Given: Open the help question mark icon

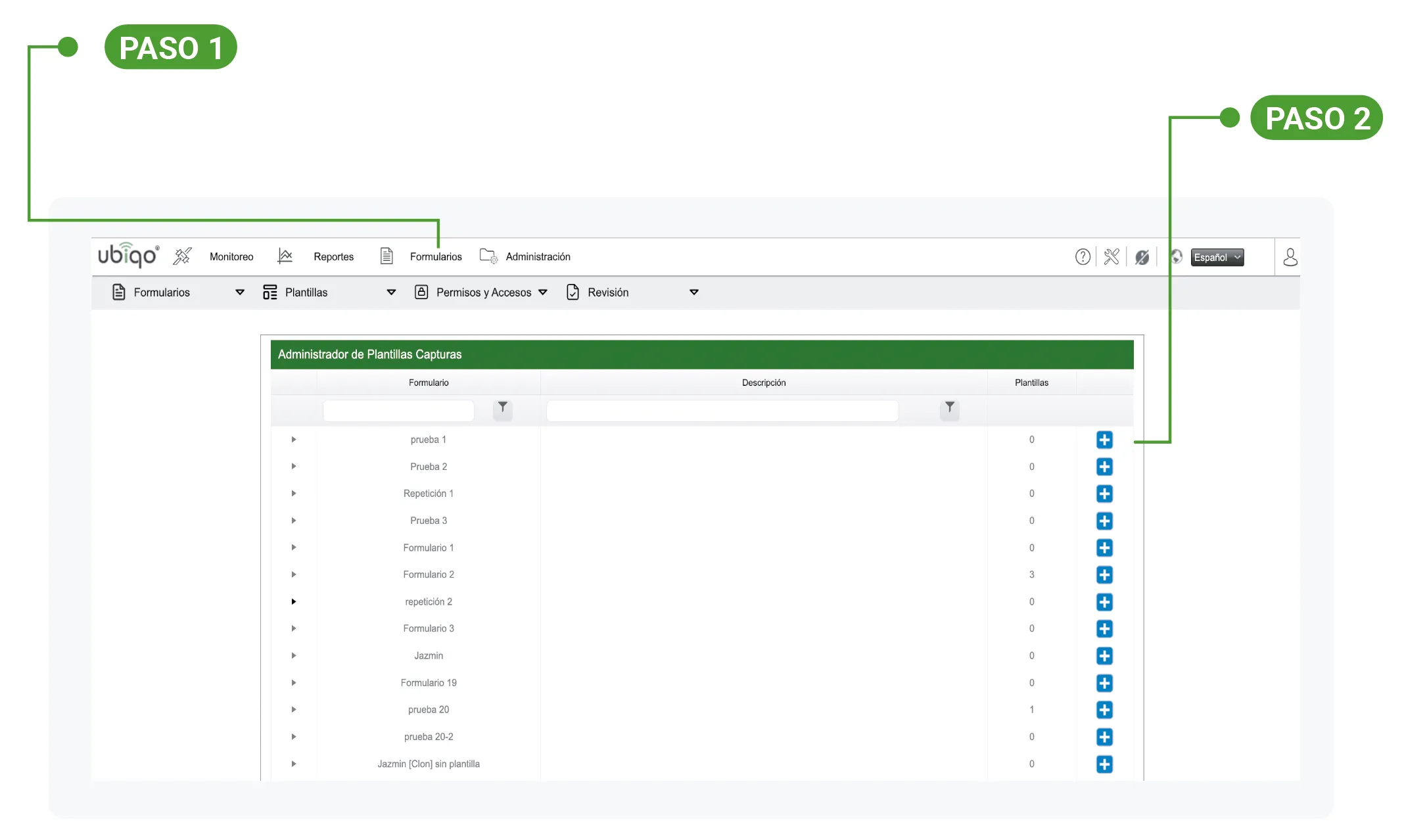Looking at the screenshot, I should point(1083,257).
